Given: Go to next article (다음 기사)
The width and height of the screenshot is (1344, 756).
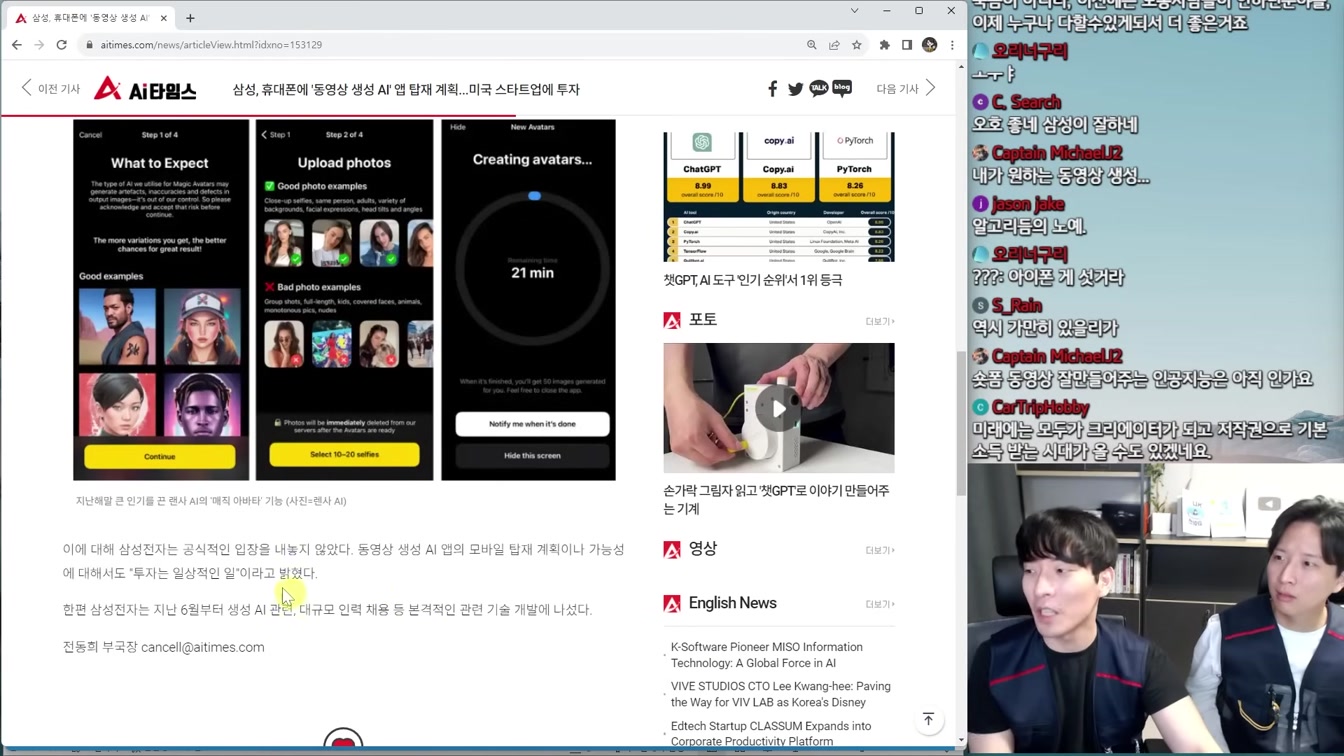Looking at the screenshot, I should 906,89.
